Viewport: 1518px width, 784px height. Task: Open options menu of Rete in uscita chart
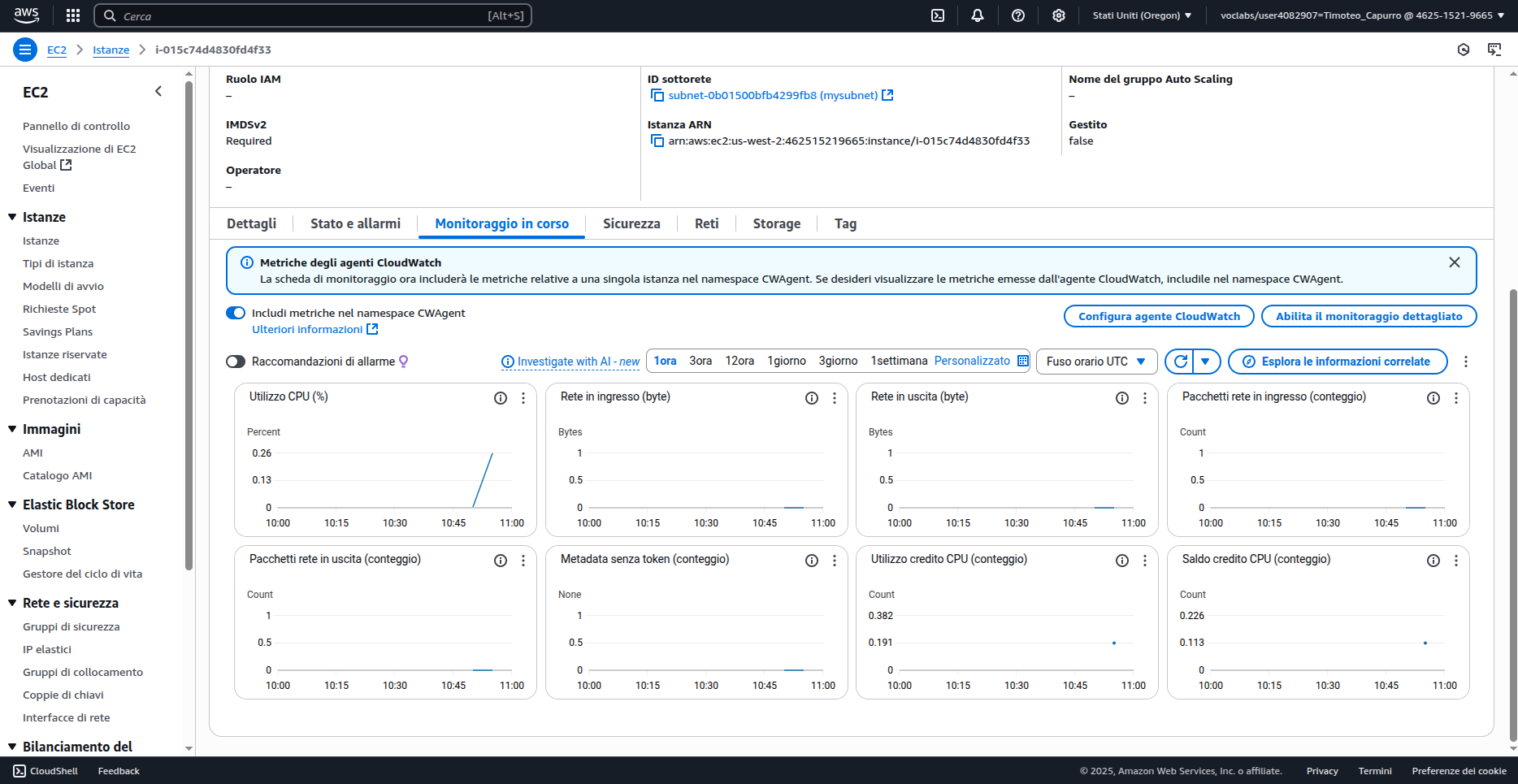[x=1145, y=398]
